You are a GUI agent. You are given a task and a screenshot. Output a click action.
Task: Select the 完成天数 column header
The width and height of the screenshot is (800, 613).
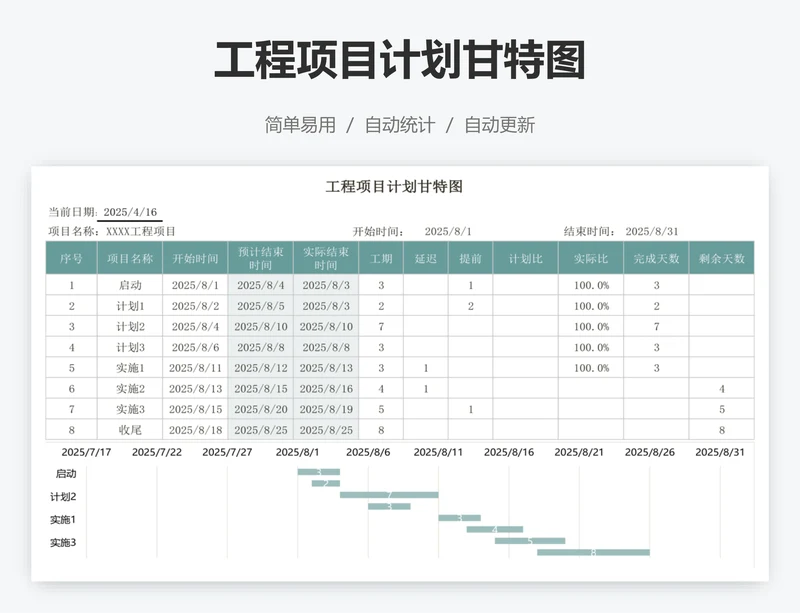[x=656, y=258]
